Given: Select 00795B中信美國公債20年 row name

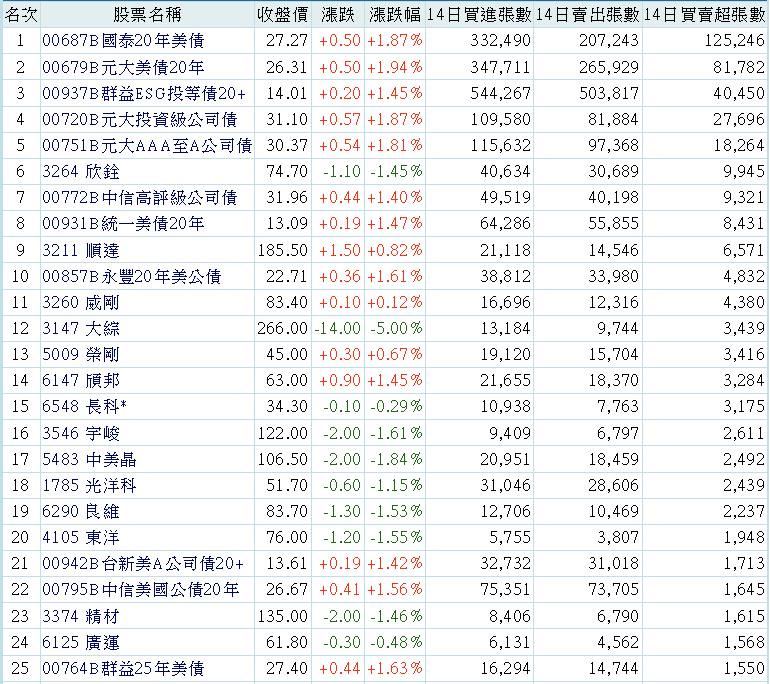Looking at the screenshot, I should [141, 589].
